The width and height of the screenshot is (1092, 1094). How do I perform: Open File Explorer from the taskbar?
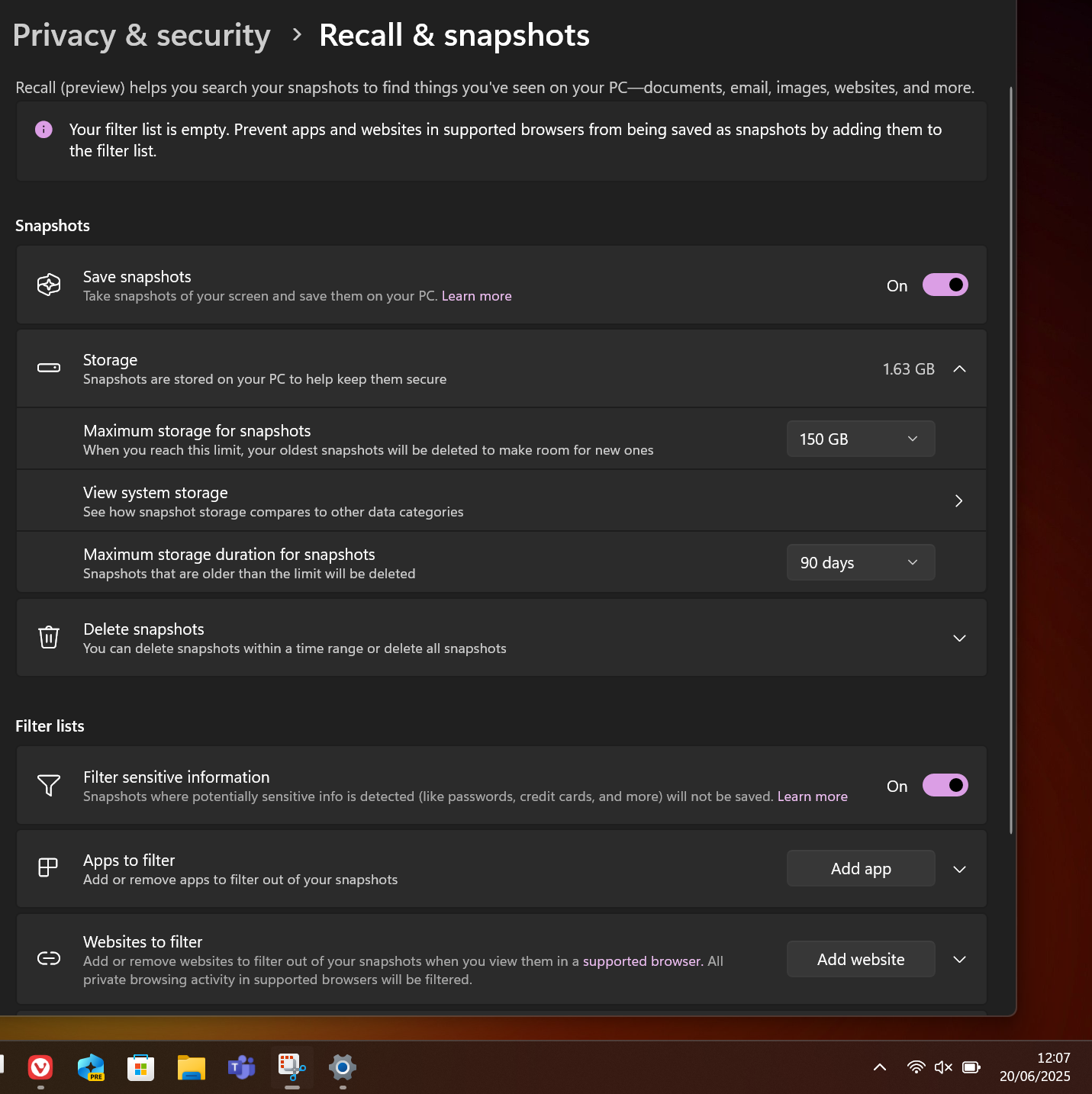tap(192, 1067)
